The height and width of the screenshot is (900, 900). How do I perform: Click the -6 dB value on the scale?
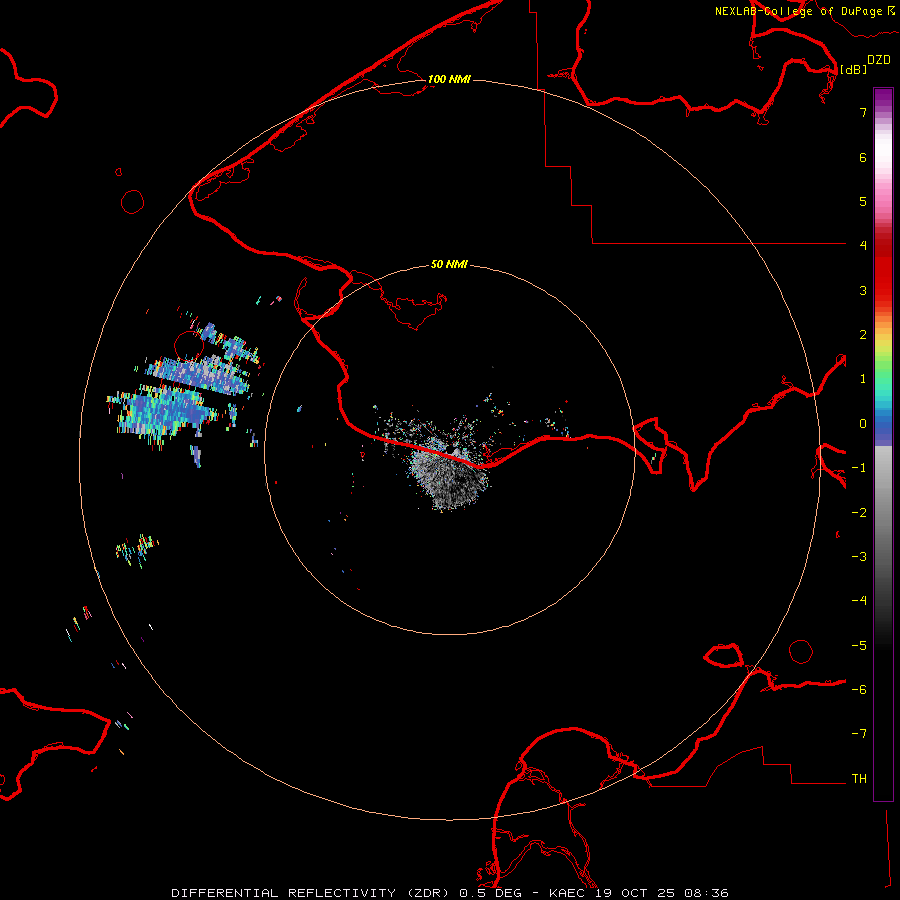click(x=859, y=690)
